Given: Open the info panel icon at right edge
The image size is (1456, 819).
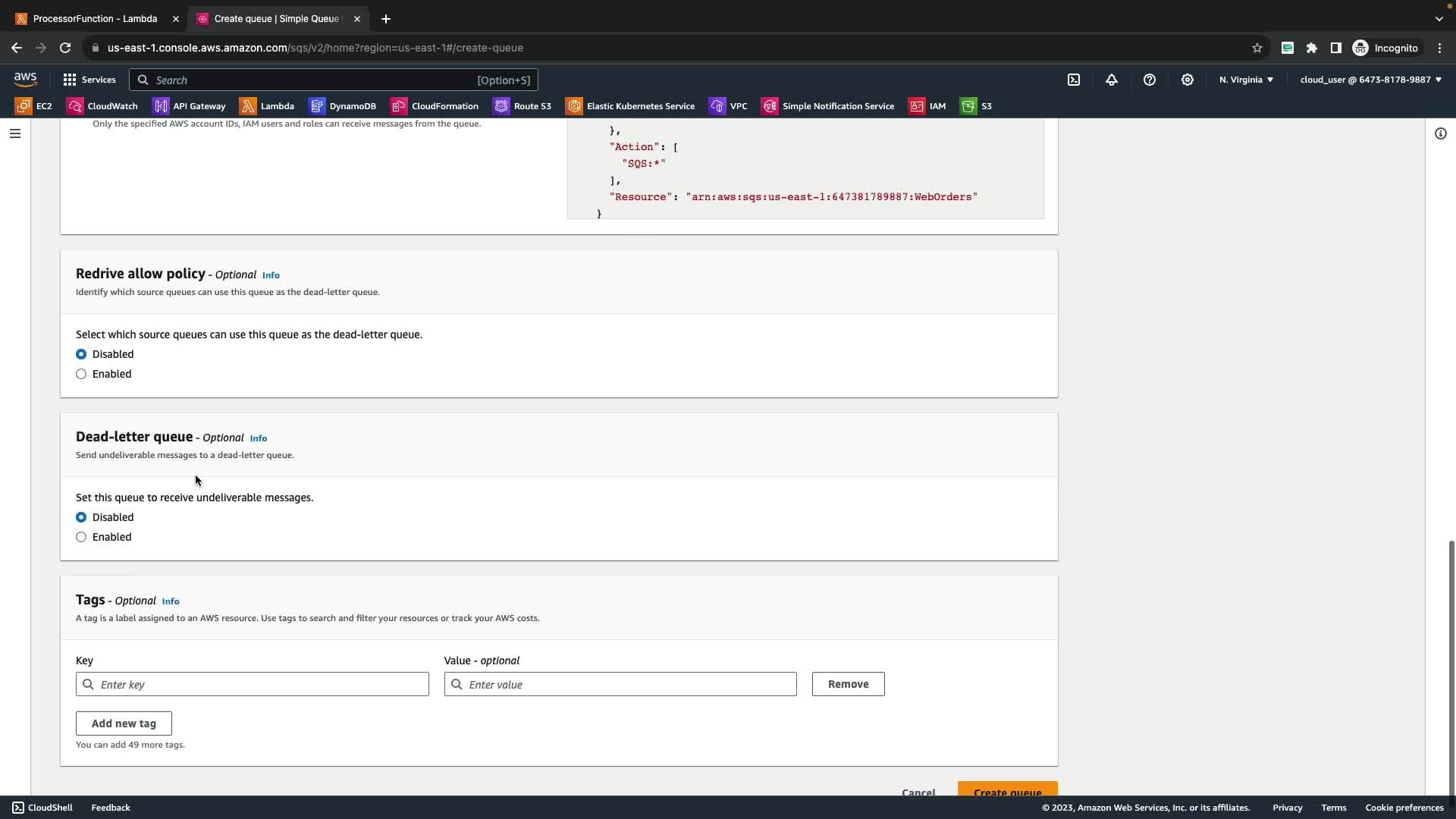Looking at the screenshot, I should pyautogui.click(x=1440, y=133).
